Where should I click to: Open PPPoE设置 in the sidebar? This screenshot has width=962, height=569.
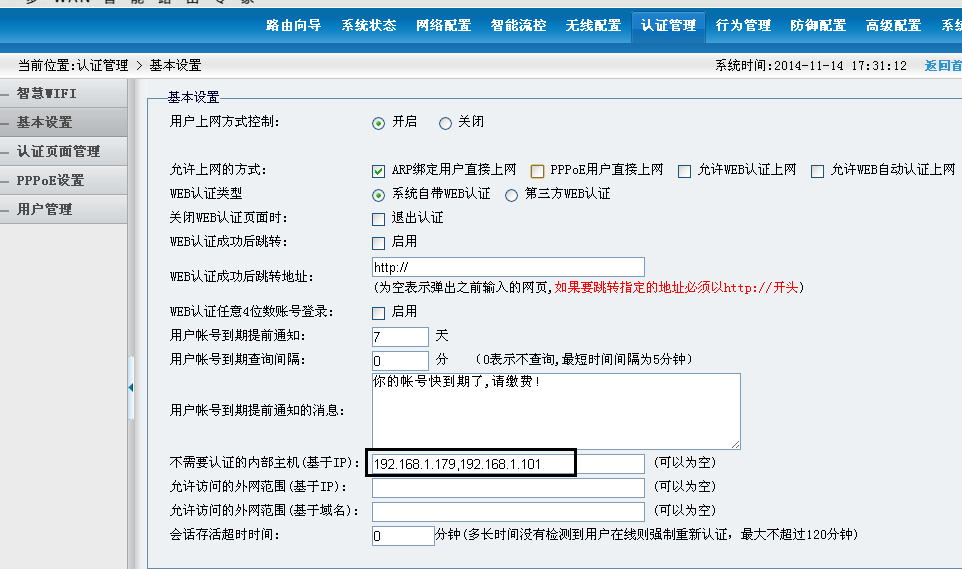[x=50, y=181]
